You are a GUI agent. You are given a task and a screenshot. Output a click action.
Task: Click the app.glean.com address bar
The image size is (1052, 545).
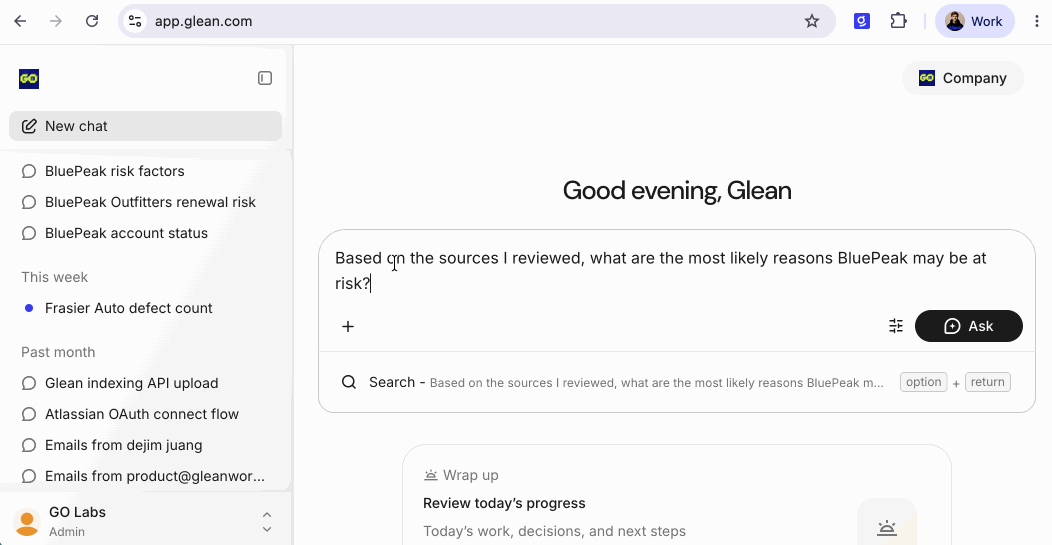pos(476,21)
